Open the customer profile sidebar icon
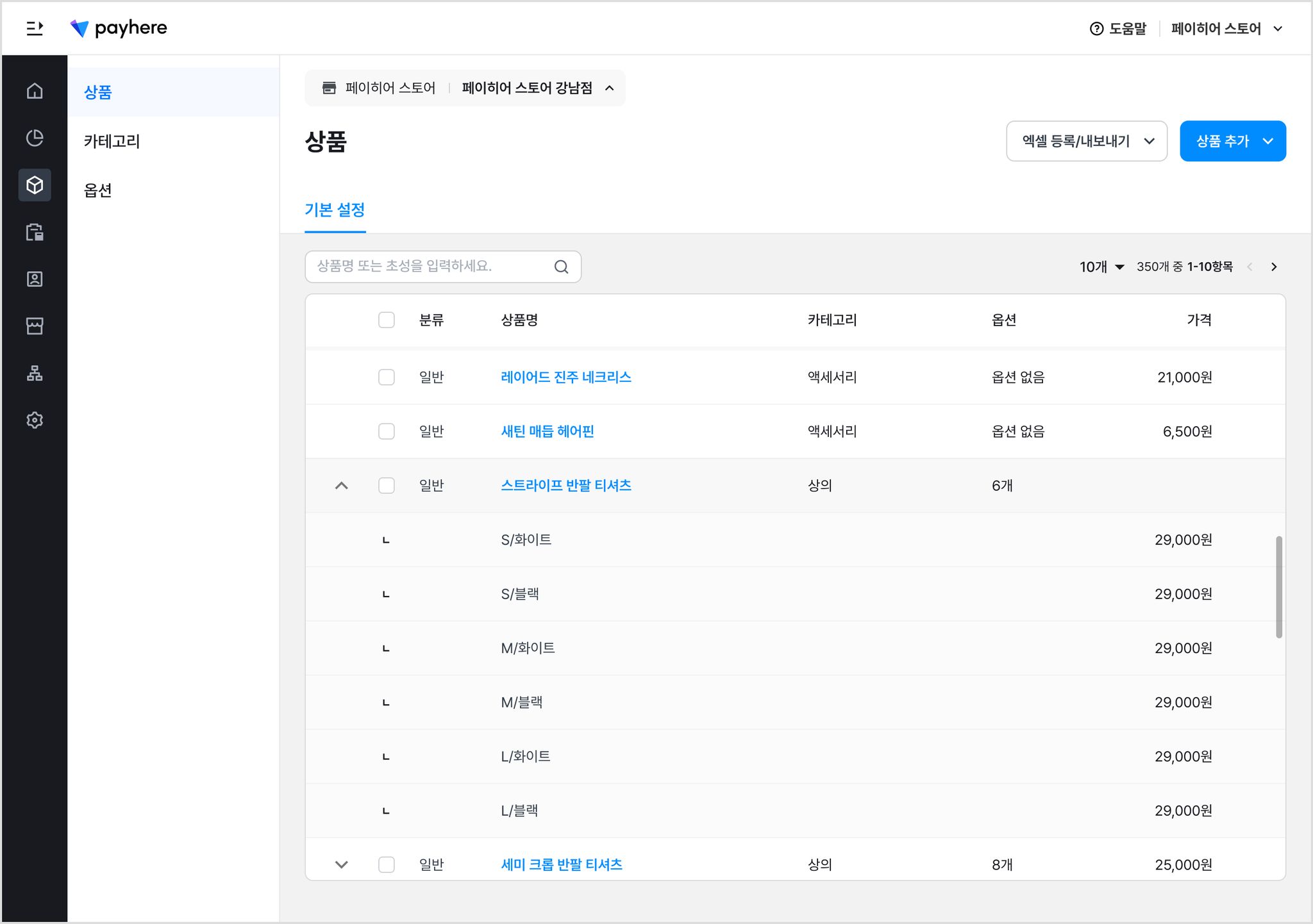This screenshot has width=1313, height=924. (x=35, y=279)
